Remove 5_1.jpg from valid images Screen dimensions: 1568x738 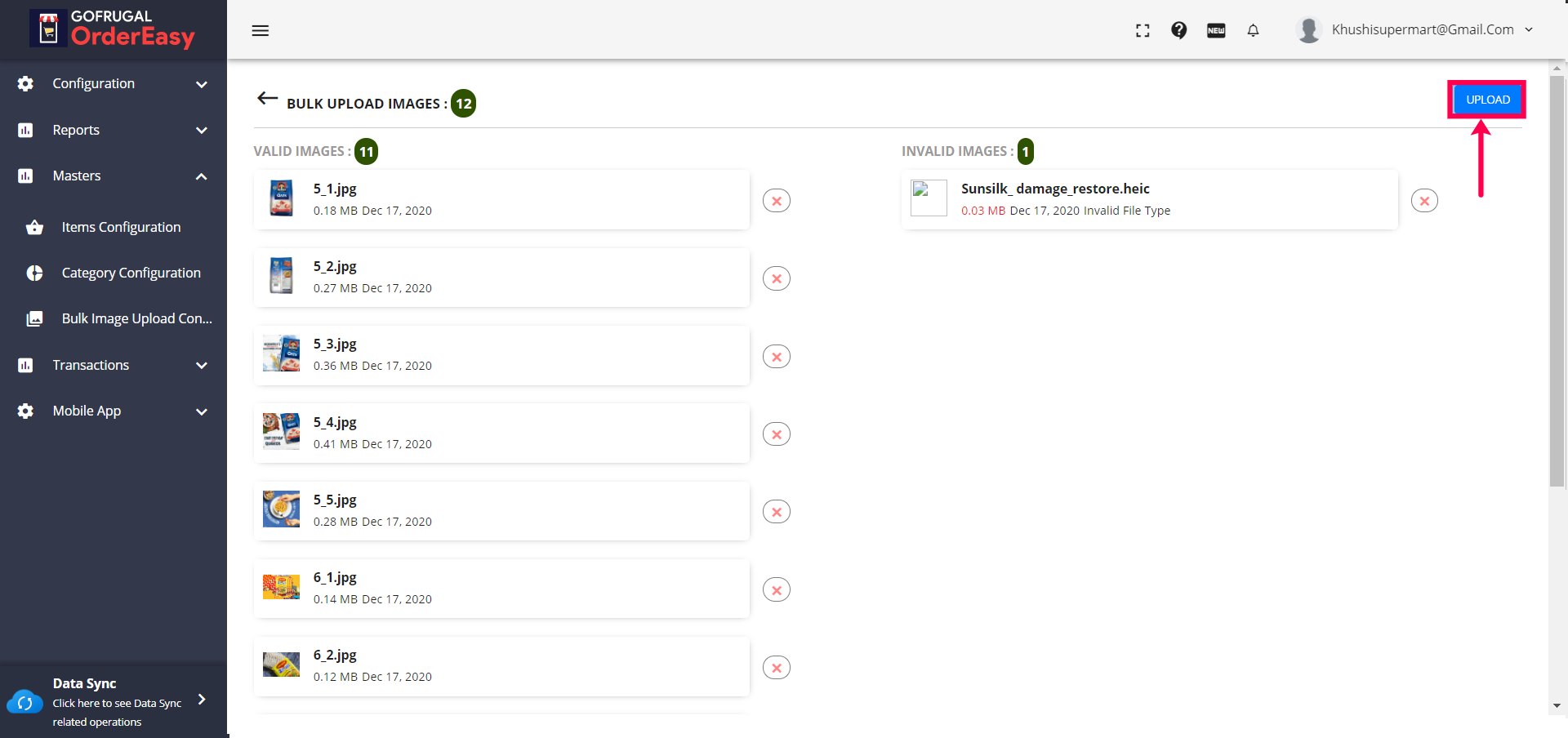tap(777, 201)
